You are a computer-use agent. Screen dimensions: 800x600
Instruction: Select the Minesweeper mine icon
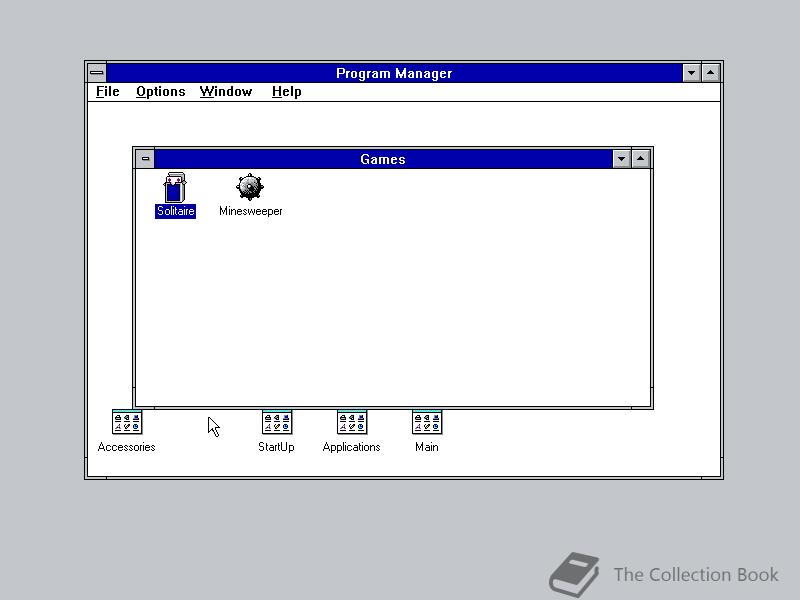pyautogui.click(x=249, y=187)
